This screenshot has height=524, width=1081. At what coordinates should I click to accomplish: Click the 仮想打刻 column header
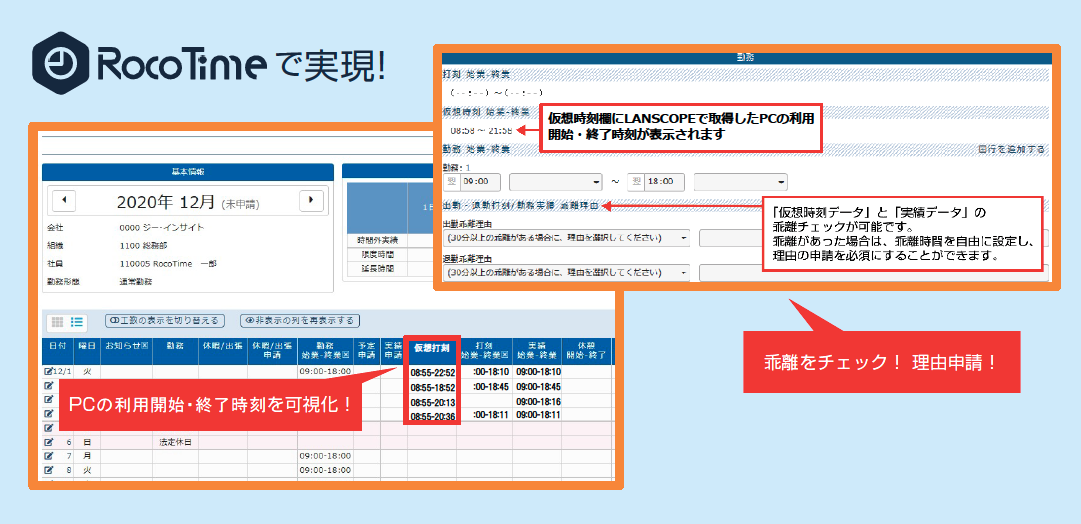click(x=432, y=350)
